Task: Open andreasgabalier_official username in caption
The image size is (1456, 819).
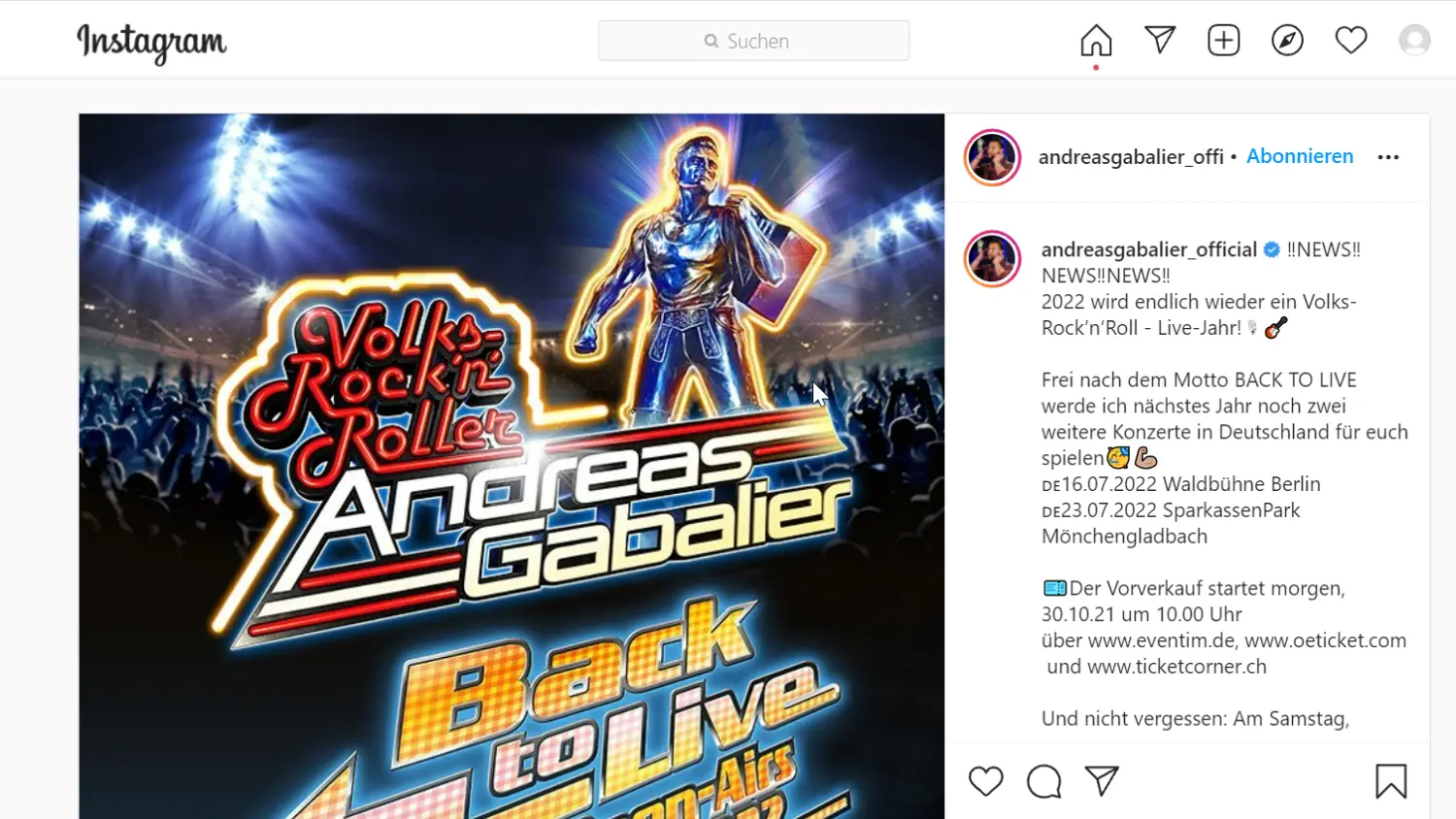Action: pos(1149,249)
